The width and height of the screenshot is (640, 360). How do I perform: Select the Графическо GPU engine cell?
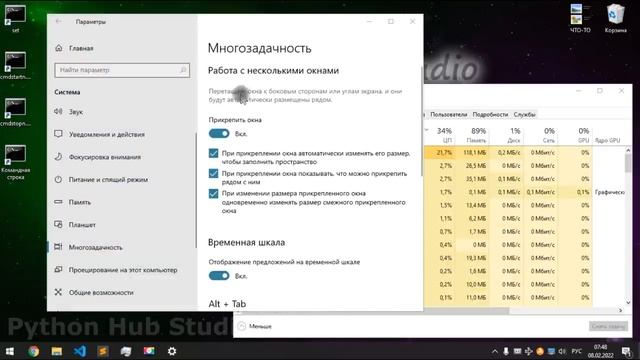pyautogui.click(x=610, y=192)
